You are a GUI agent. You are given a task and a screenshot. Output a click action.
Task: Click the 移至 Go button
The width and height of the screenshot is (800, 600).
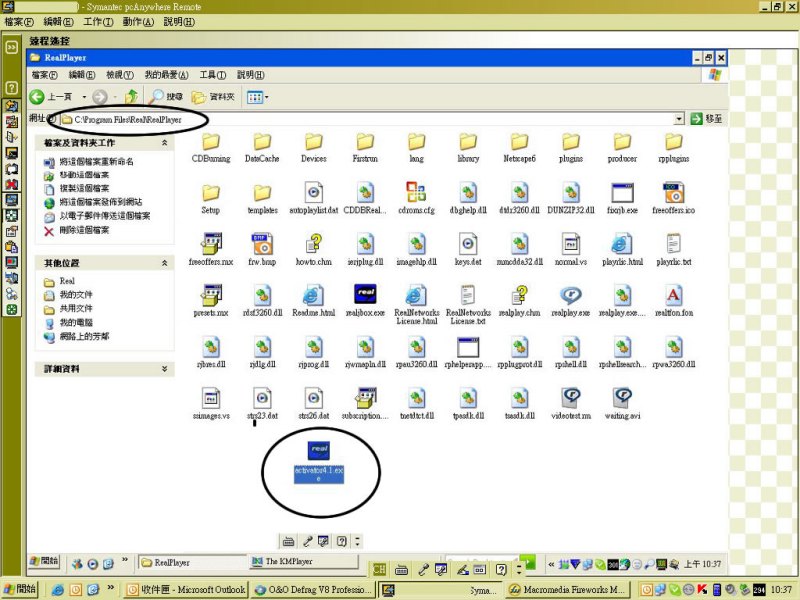coord(706,119)
